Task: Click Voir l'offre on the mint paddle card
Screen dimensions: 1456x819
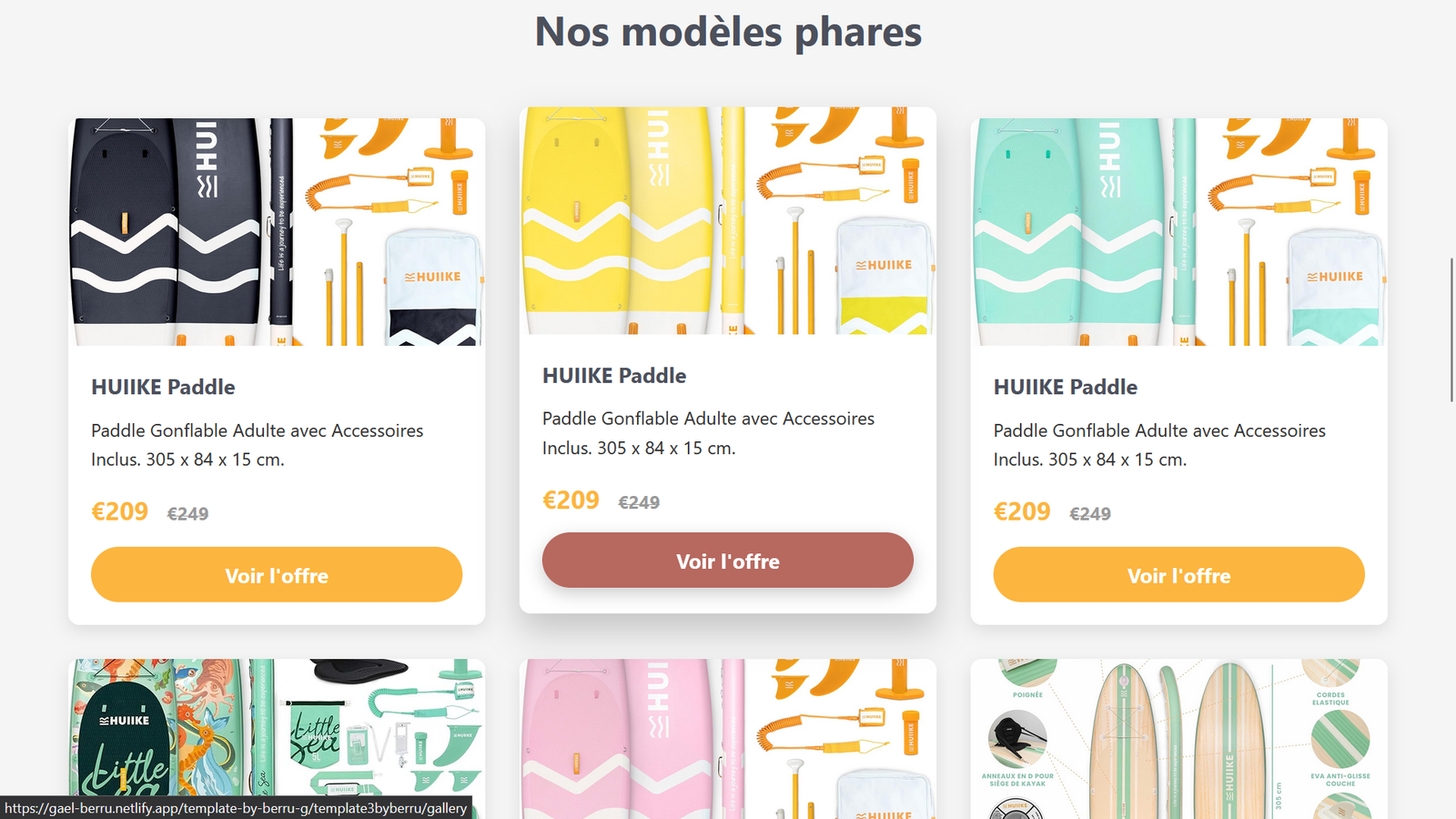Action: point(1179,574)
